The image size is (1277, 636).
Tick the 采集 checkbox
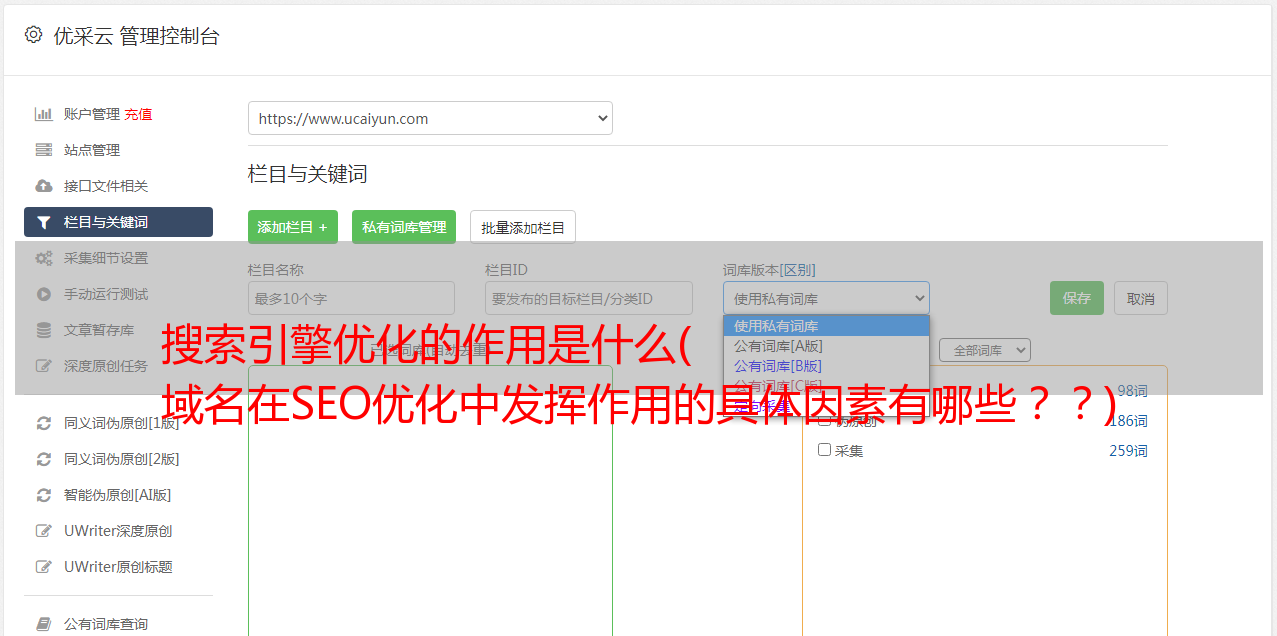[824, 450]
